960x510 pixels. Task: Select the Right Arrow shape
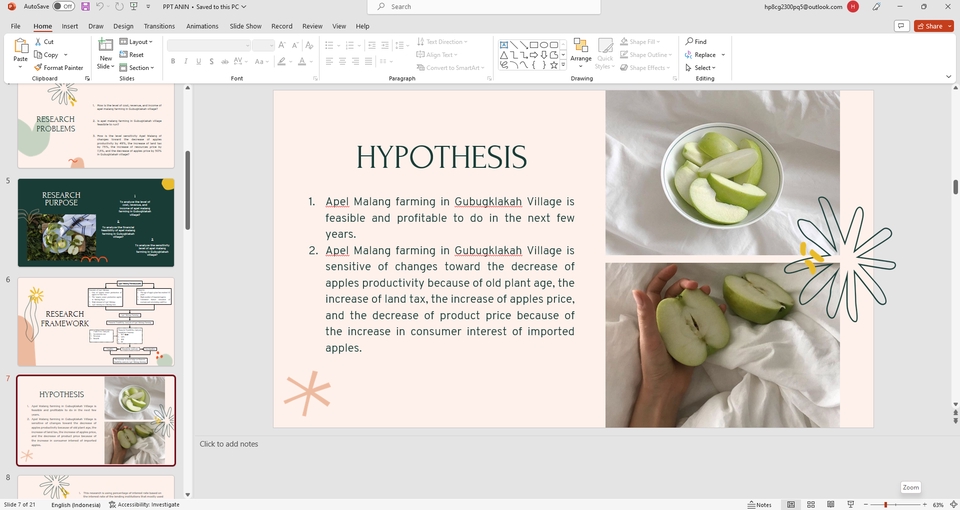click(x=534, y=55)
